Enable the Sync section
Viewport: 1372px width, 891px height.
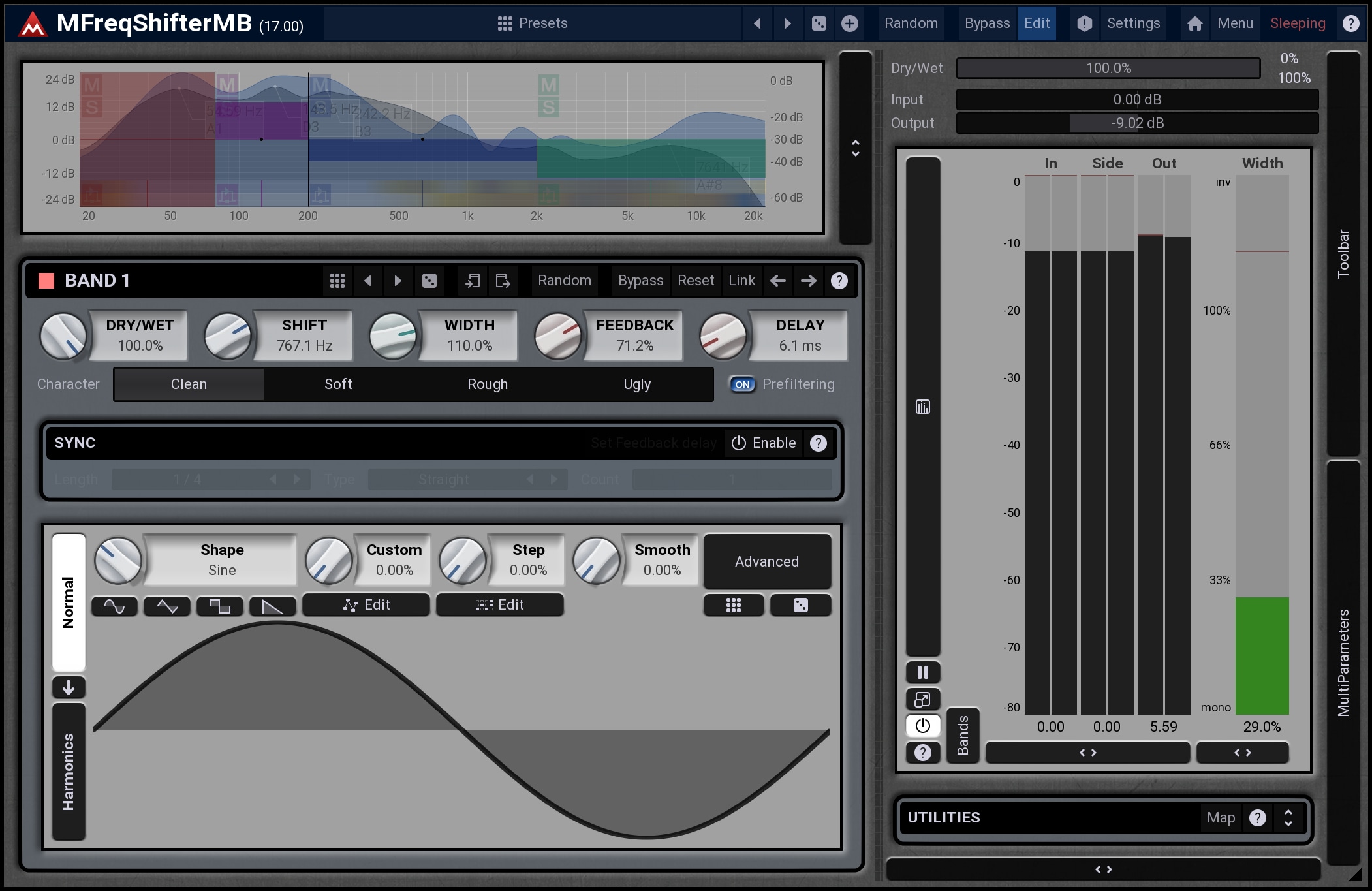pyautogui.click(x=764, y=443)
